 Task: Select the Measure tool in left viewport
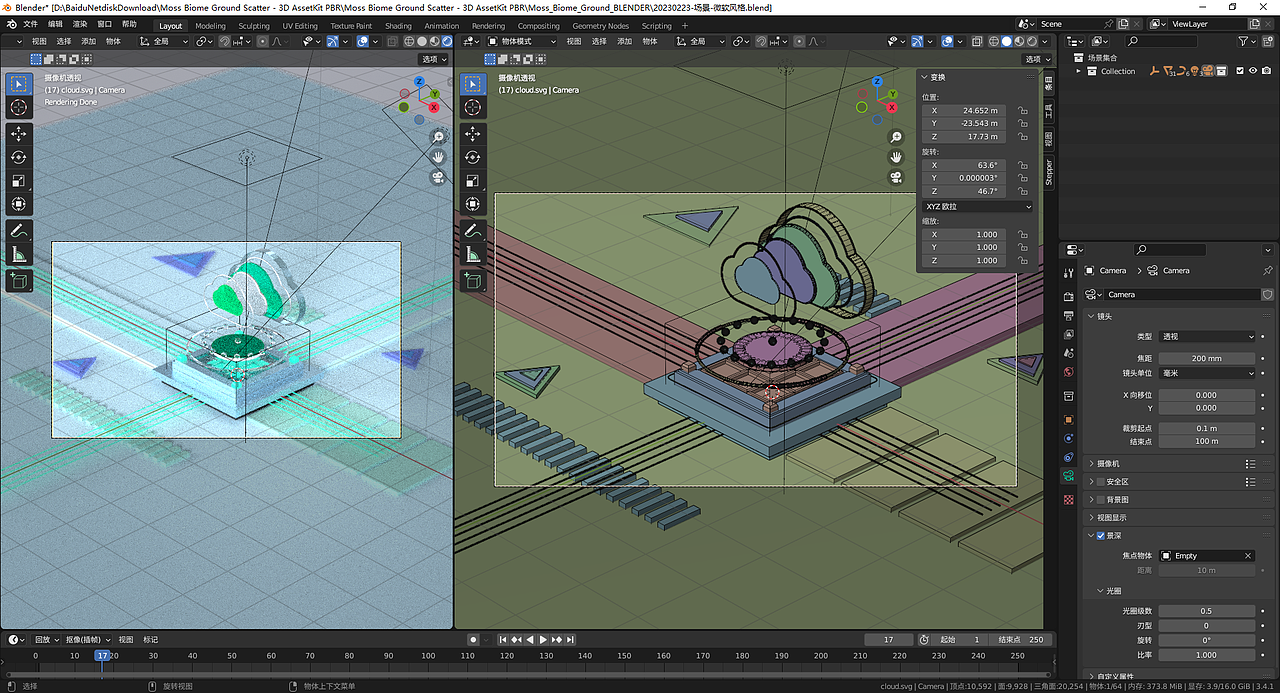(x=19, y=255)
